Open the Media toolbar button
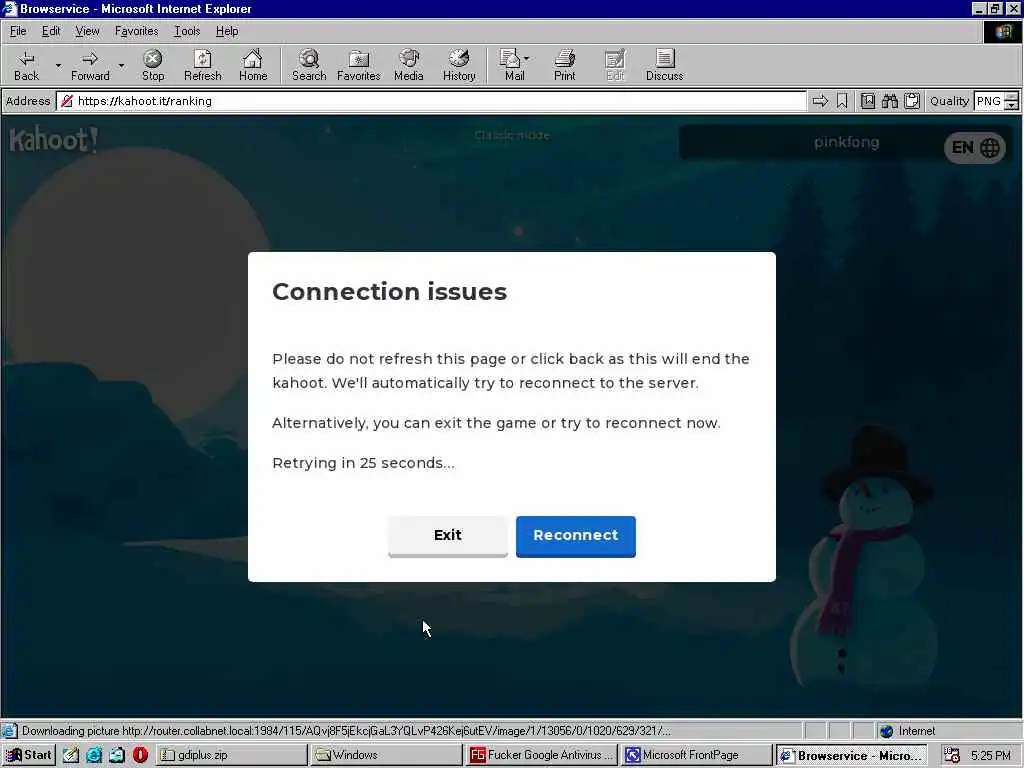The height and width of the screenshot is (768, 1024). [x=409, y=66]
